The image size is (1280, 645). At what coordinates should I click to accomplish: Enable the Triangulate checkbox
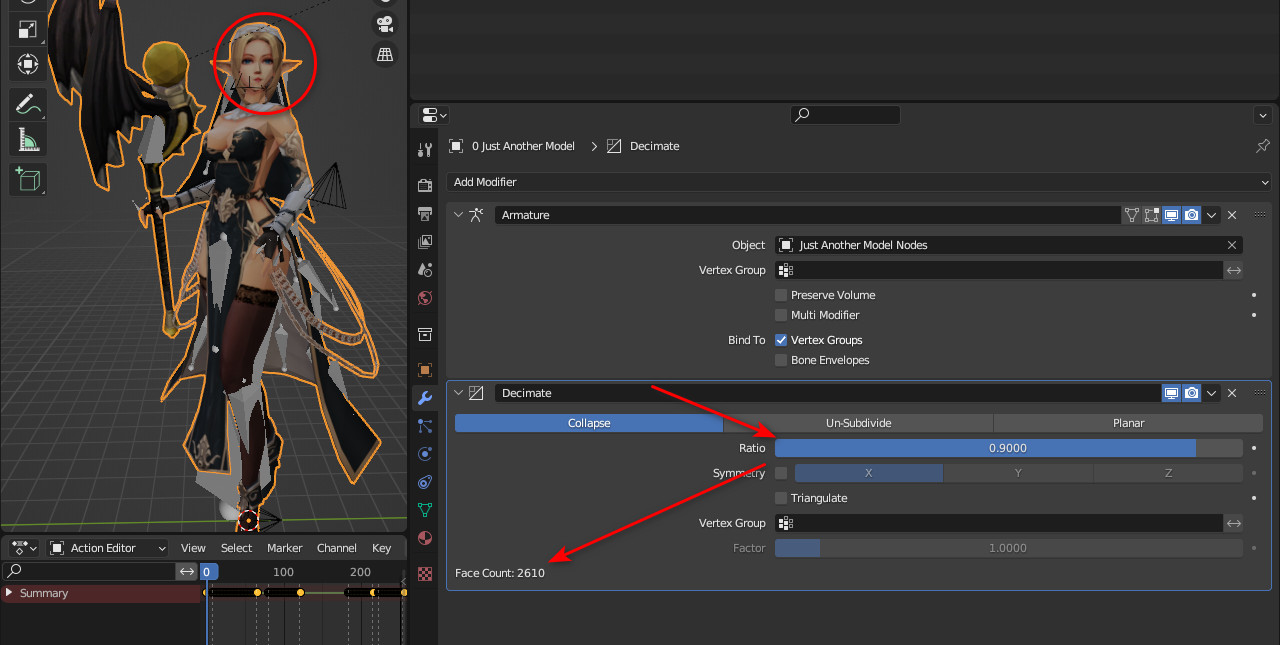(x=781, y=498)
